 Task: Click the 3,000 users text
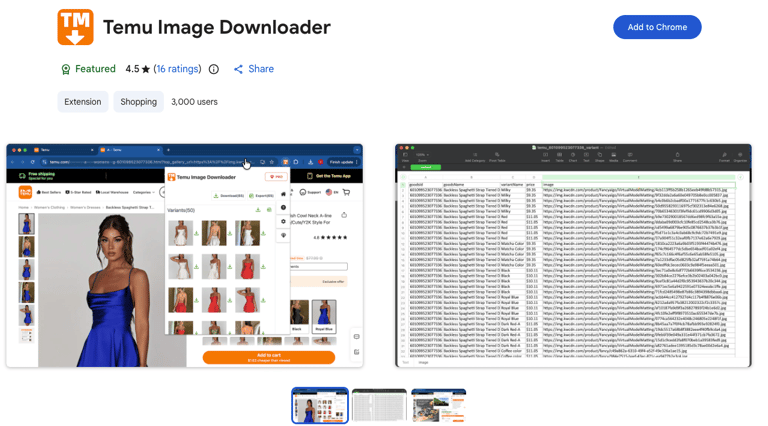194,102
